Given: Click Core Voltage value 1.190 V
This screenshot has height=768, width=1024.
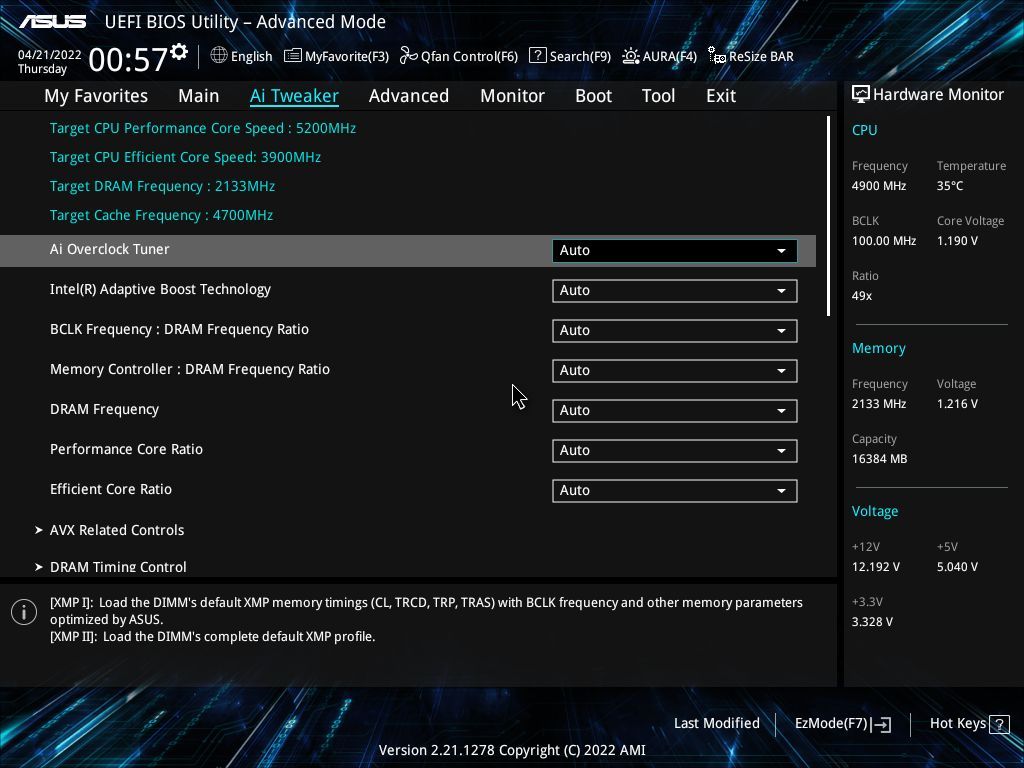Looking at the screenshot, I should tap(957, 241).
